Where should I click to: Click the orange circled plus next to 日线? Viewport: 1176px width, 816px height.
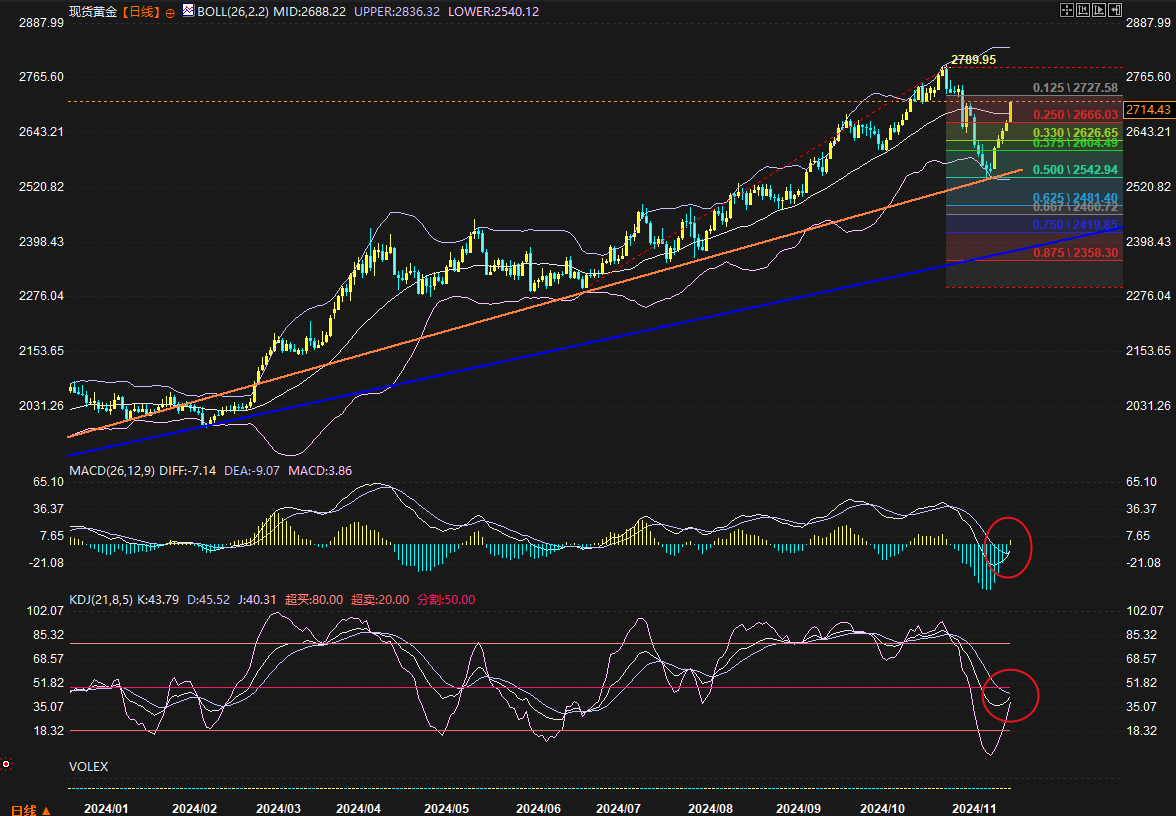click(170, 12)
